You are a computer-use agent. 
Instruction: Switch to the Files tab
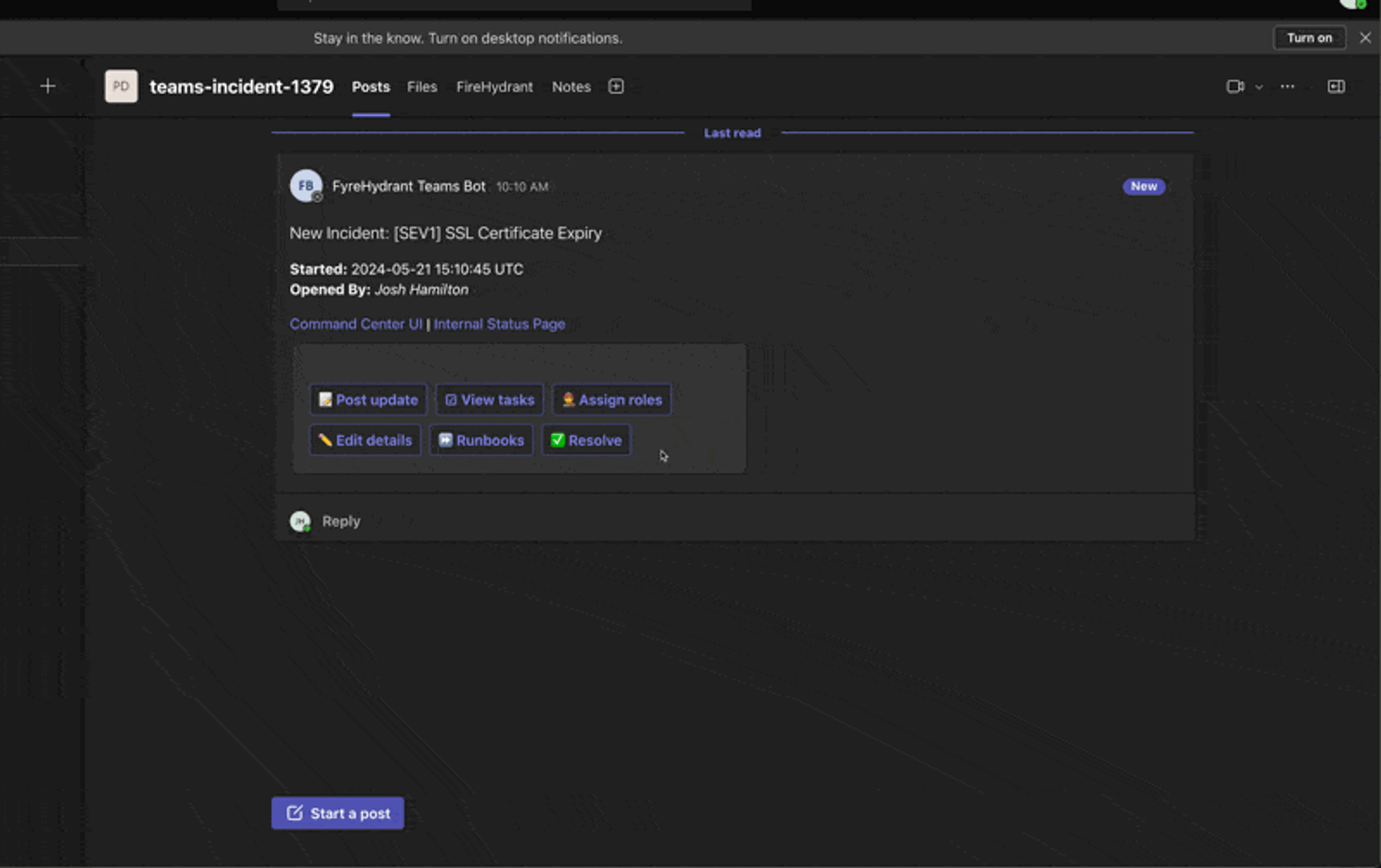tap(422, 86)
